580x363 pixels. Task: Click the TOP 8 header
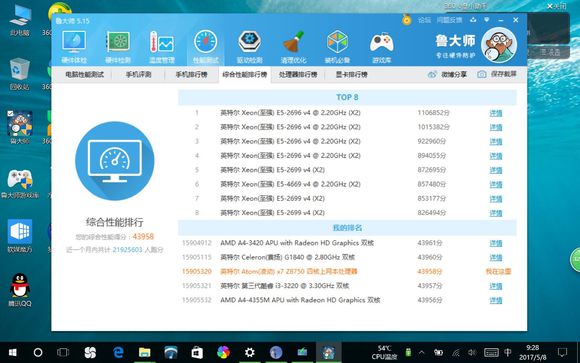[x=347, y=97]
